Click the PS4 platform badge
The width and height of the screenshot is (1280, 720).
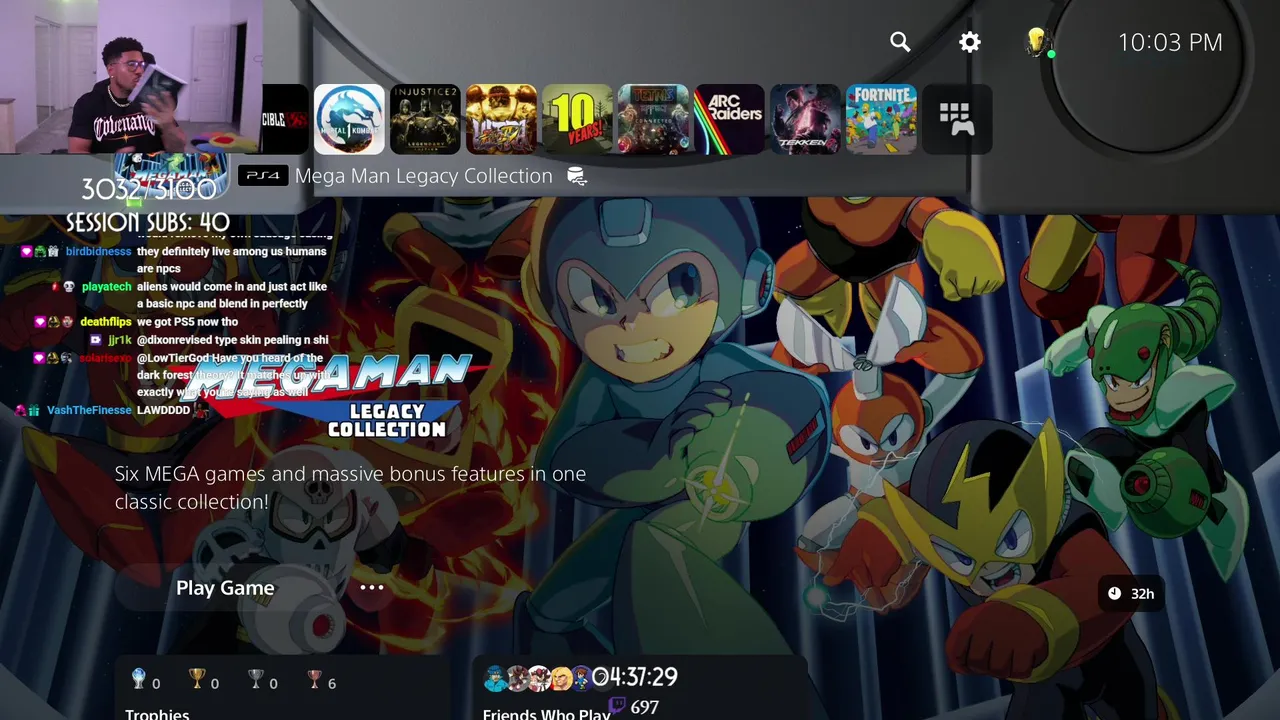[263, 176]
